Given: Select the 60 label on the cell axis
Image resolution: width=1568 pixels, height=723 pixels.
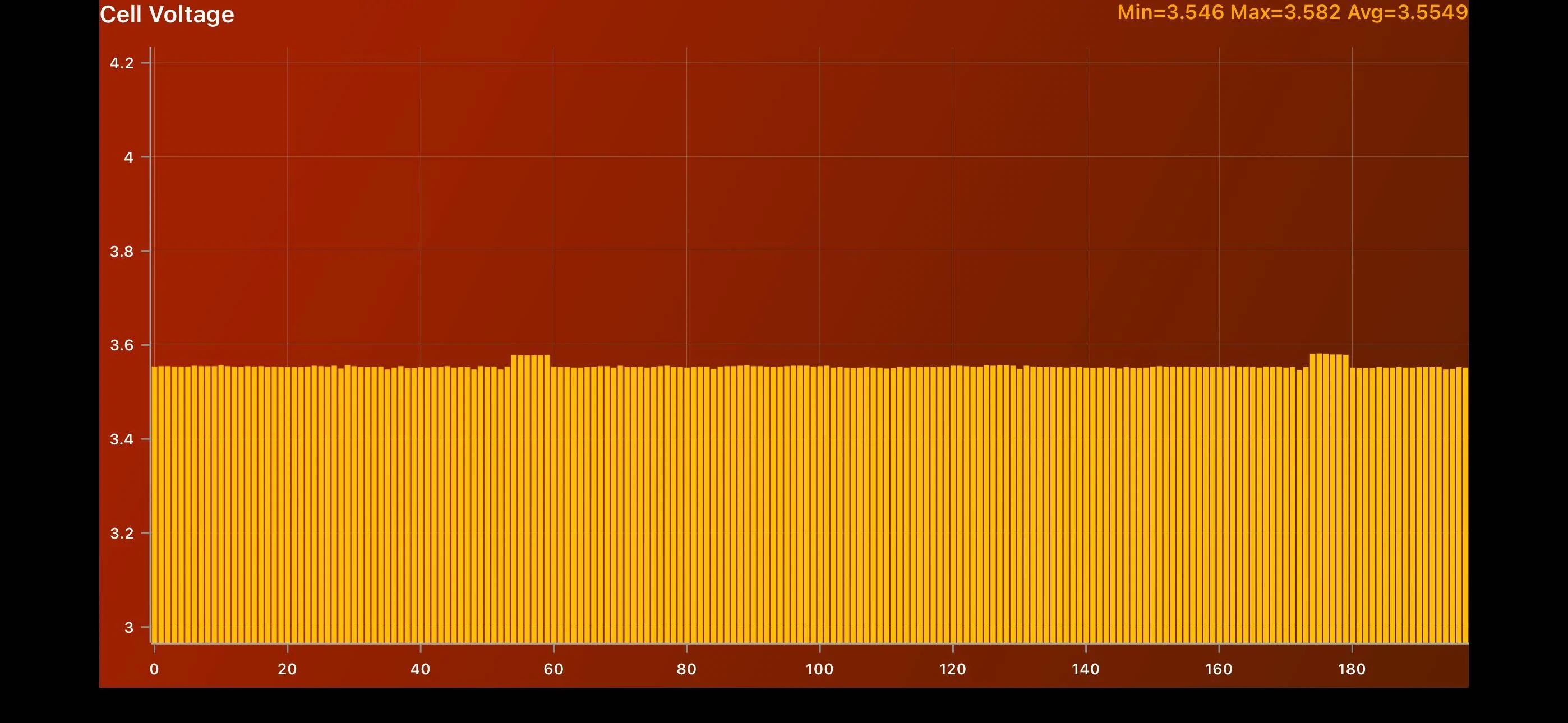Looking at the screenshot, I should [554, 669].
